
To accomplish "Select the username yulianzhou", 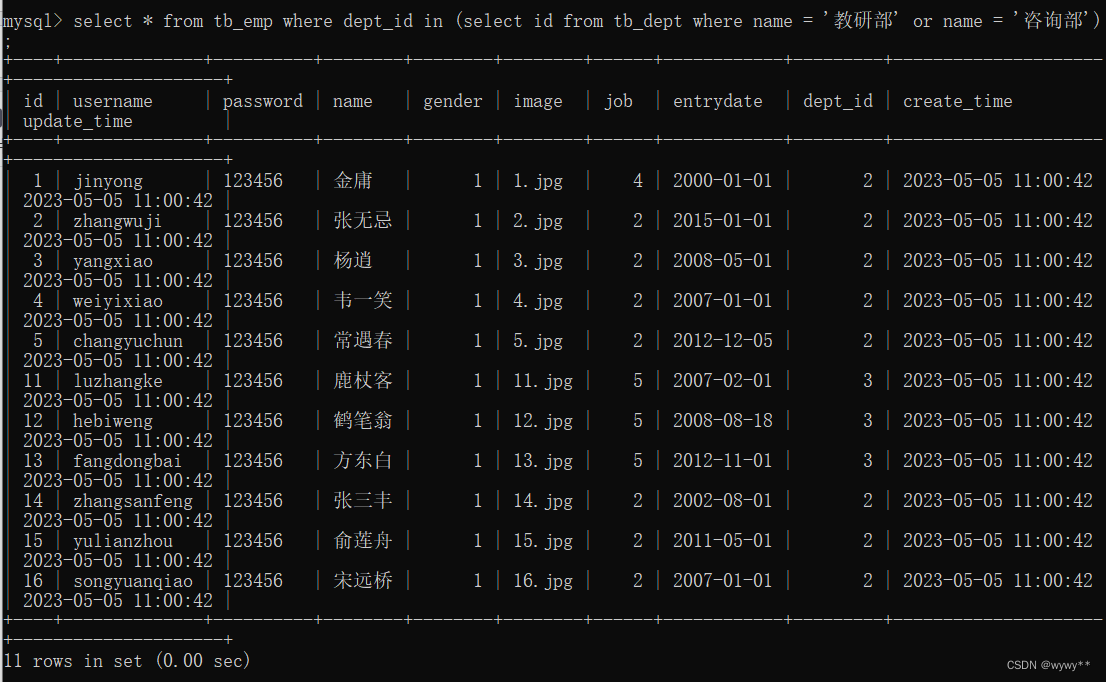I will 123,542.
